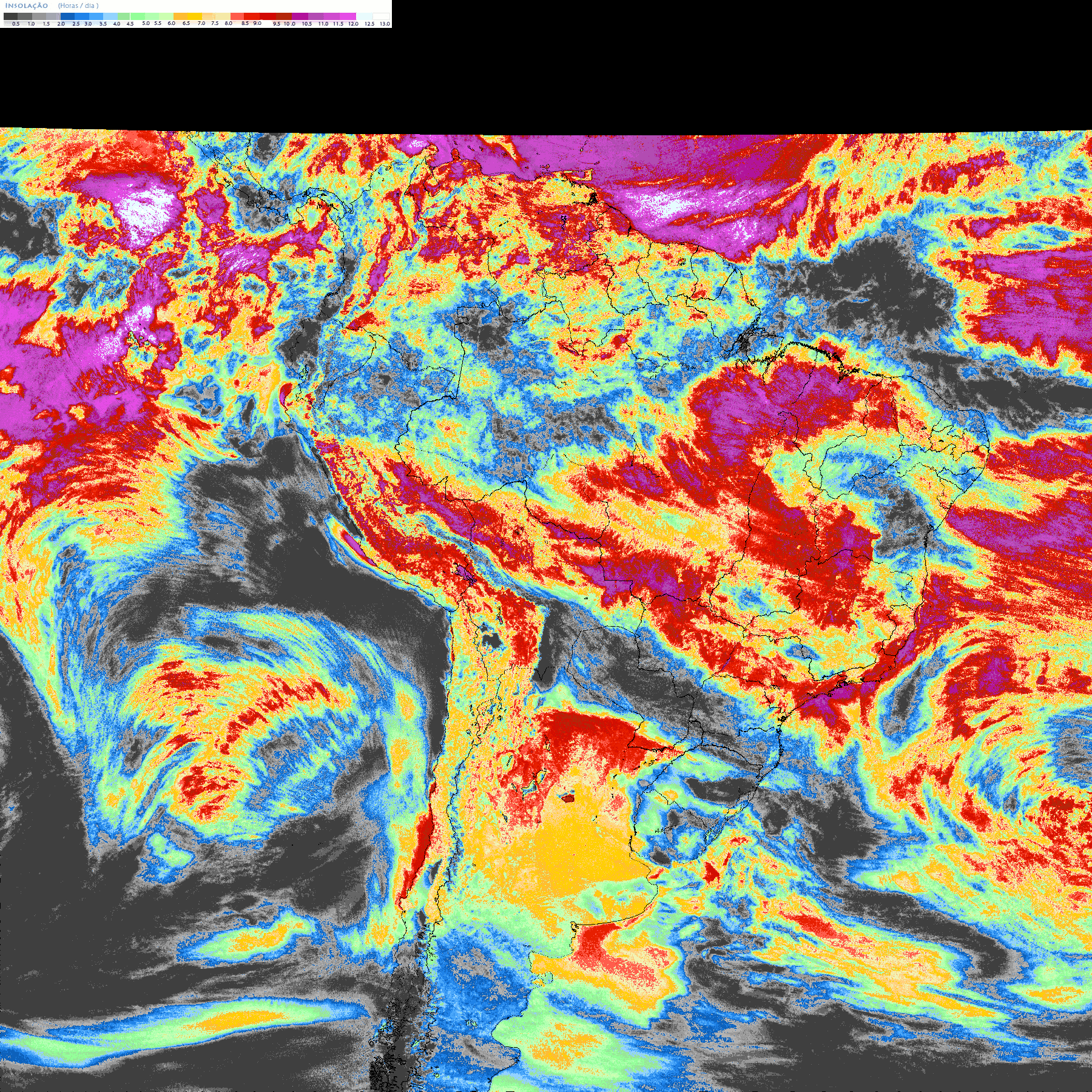
Task: Select the orange swatch between 6.0 and 6.5
Action: click(180, 16)
